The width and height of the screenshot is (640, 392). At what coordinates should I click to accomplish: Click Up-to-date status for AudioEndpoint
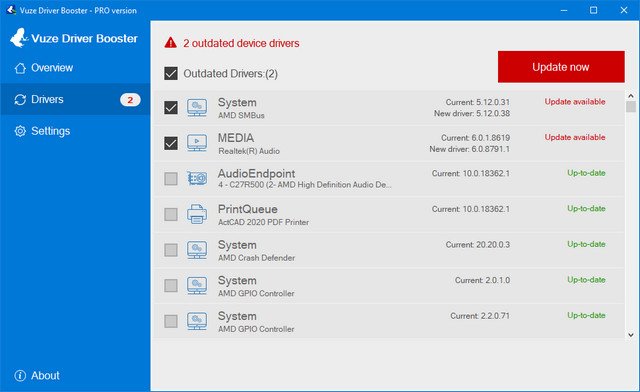pyautogui.click(x=587, y=173)
